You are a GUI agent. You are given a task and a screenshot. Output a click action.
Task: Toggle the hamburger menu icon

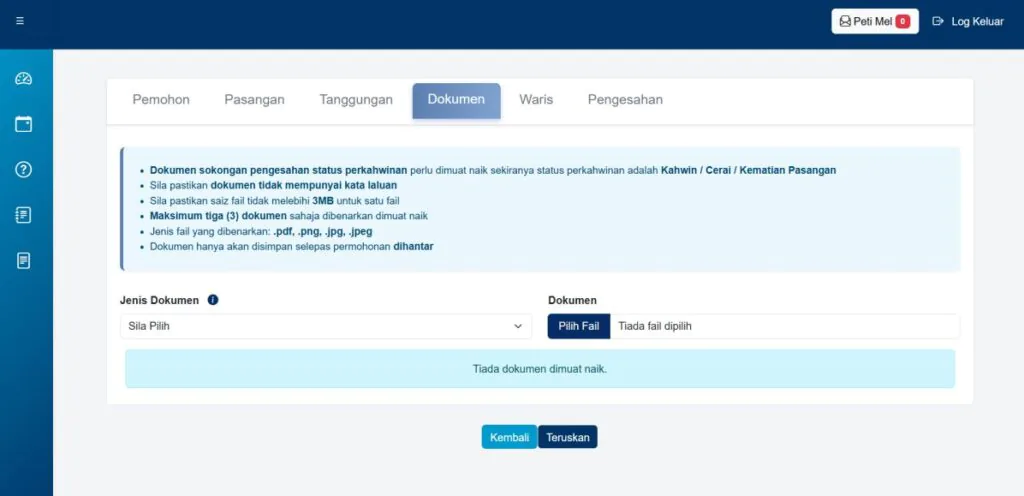(x=20, y=21)
